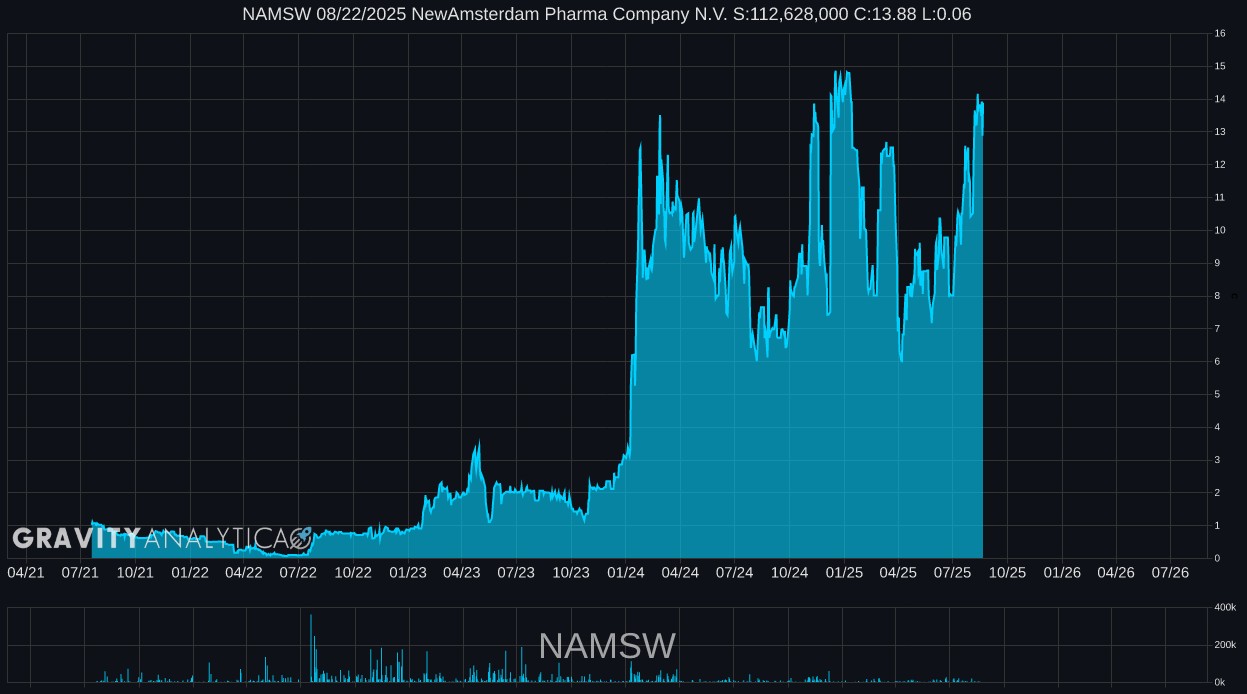Pick price axis label 13
Image resolution: width=1247 pixels, height=694 pixels.
[x=1220, y=132]
